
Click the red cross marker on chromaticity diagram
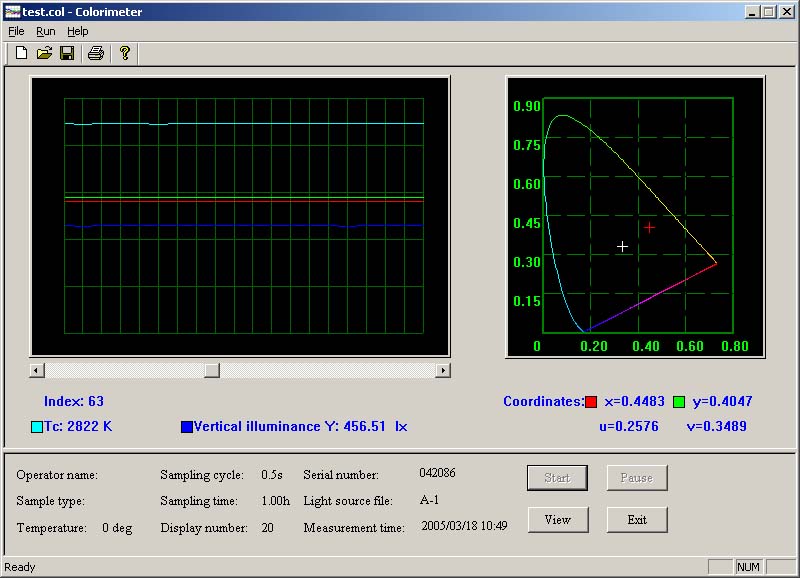649,227
